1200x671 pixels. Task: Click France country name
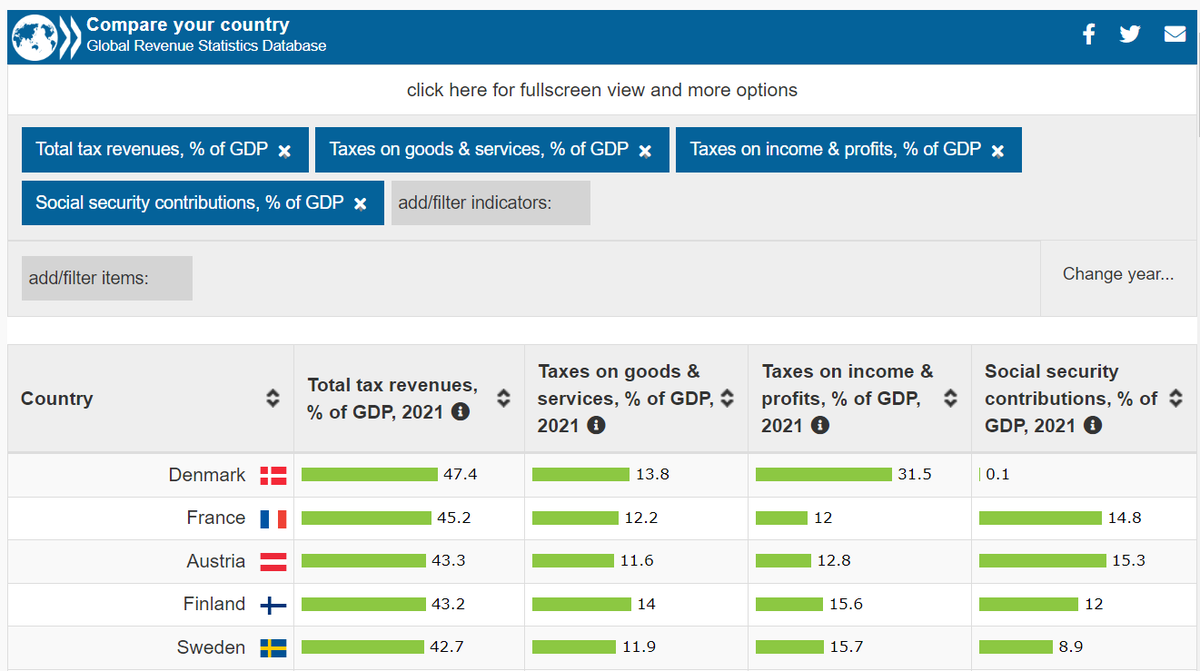(216, 518)
